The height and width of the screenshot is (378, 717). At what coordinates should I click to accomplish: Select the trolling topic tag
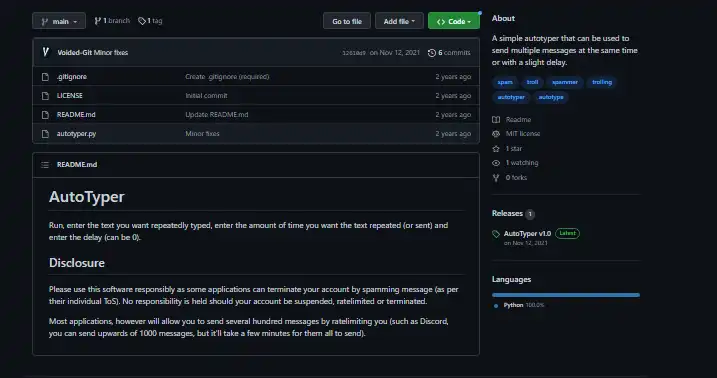602,82
